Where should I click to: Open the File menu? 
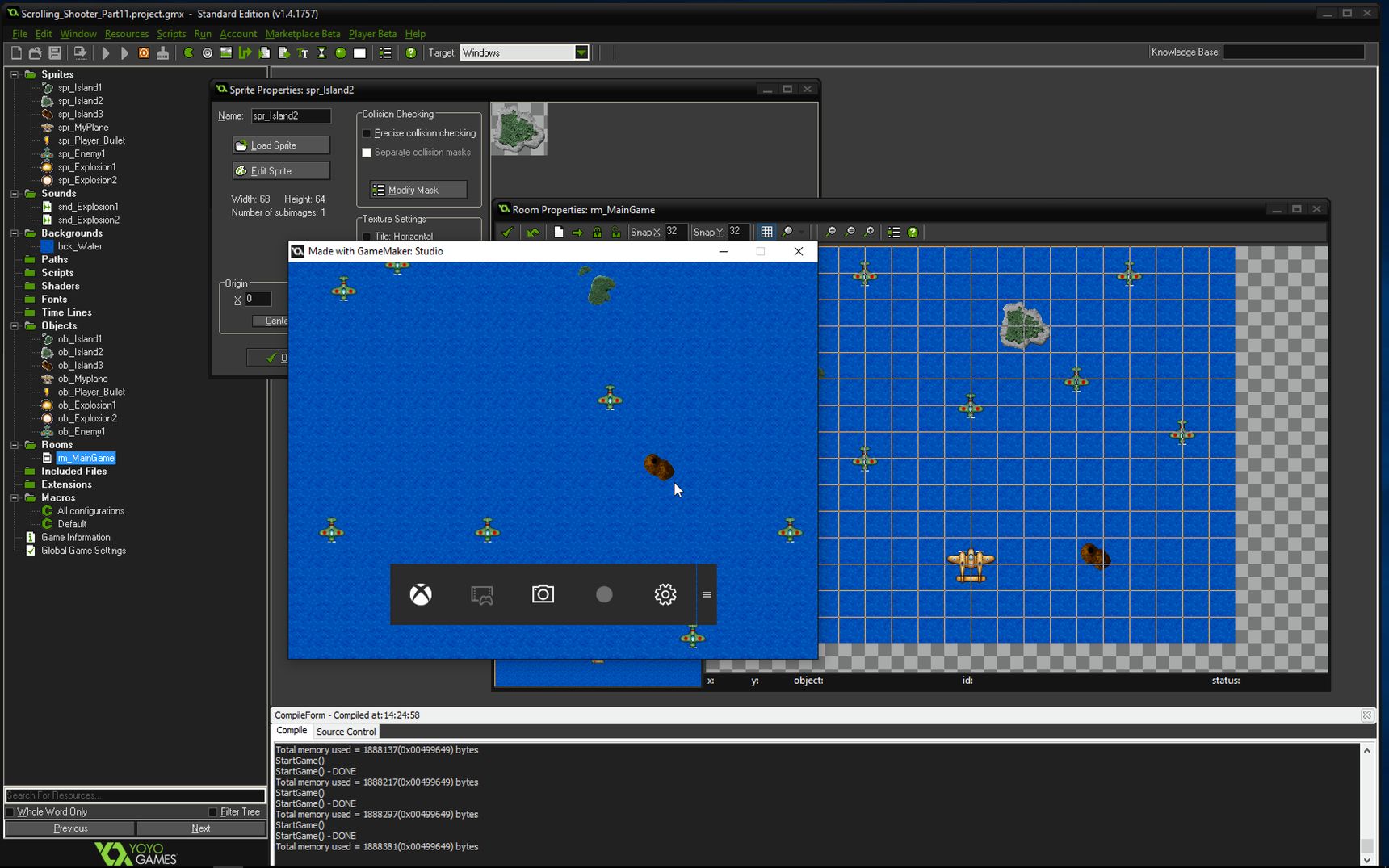point(19,34)
